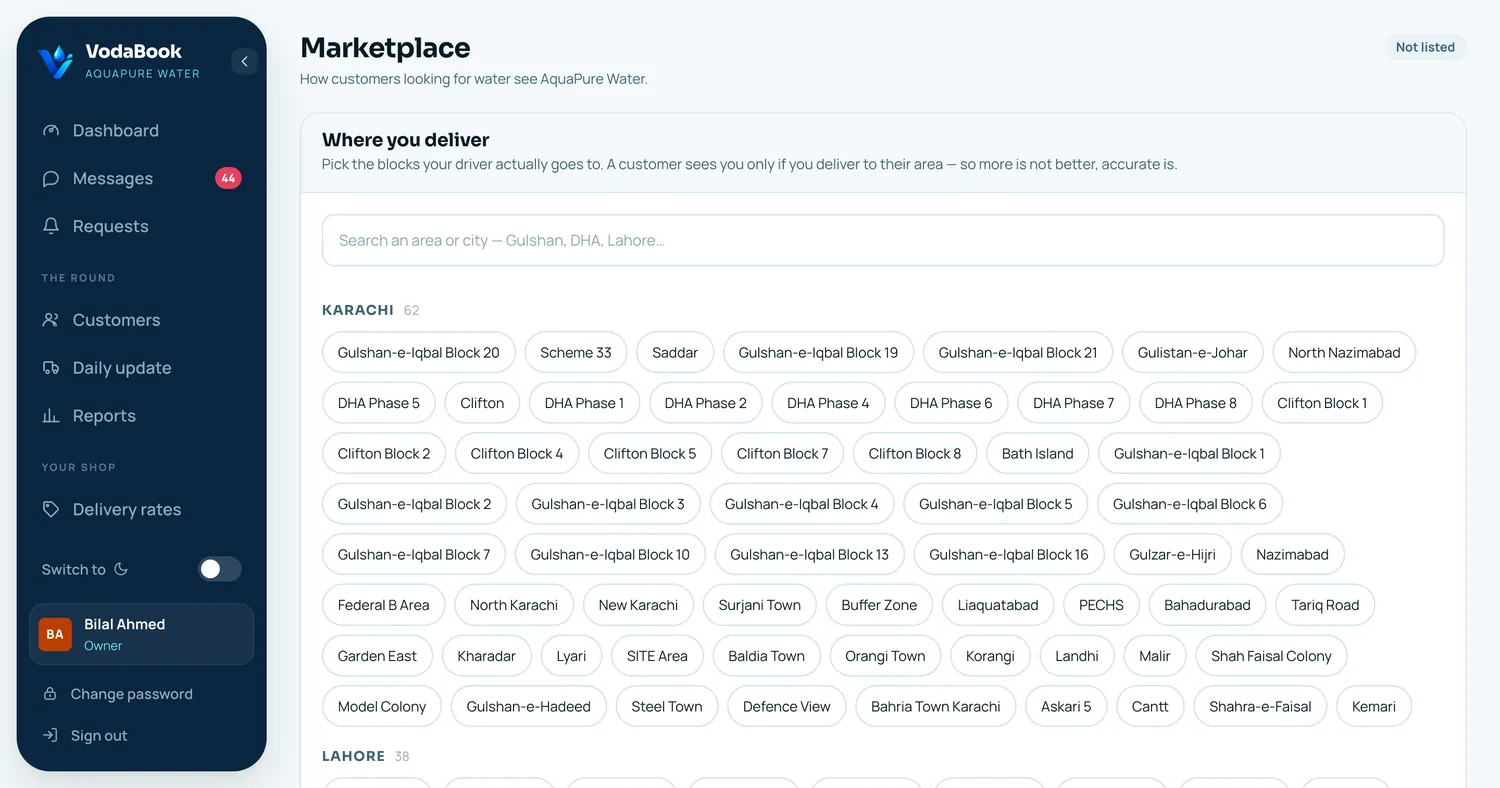Click the 44 unread messages badge
The width and height of the screenshot is (1500, 788).
(x=228, y=179)
